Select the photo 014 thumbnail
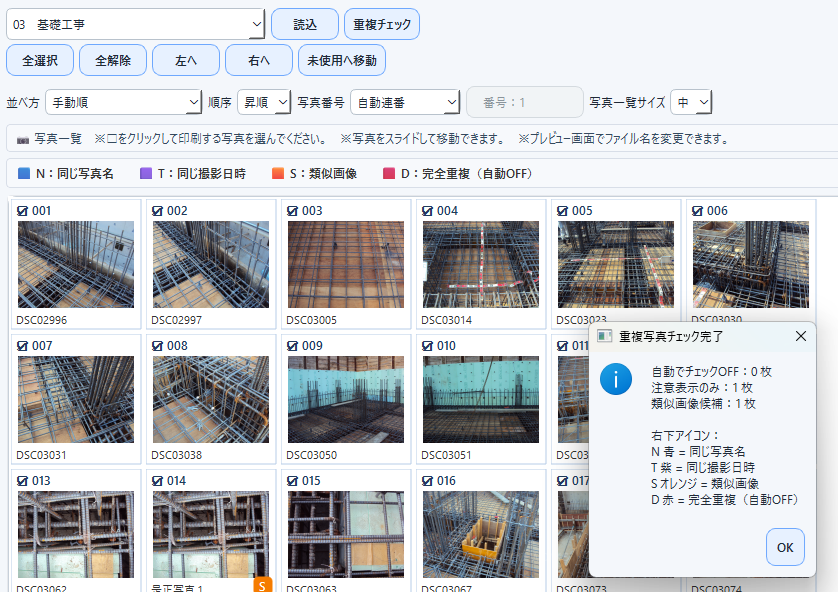Viewport: 838px width, 592px height. [x=211, y=534]
